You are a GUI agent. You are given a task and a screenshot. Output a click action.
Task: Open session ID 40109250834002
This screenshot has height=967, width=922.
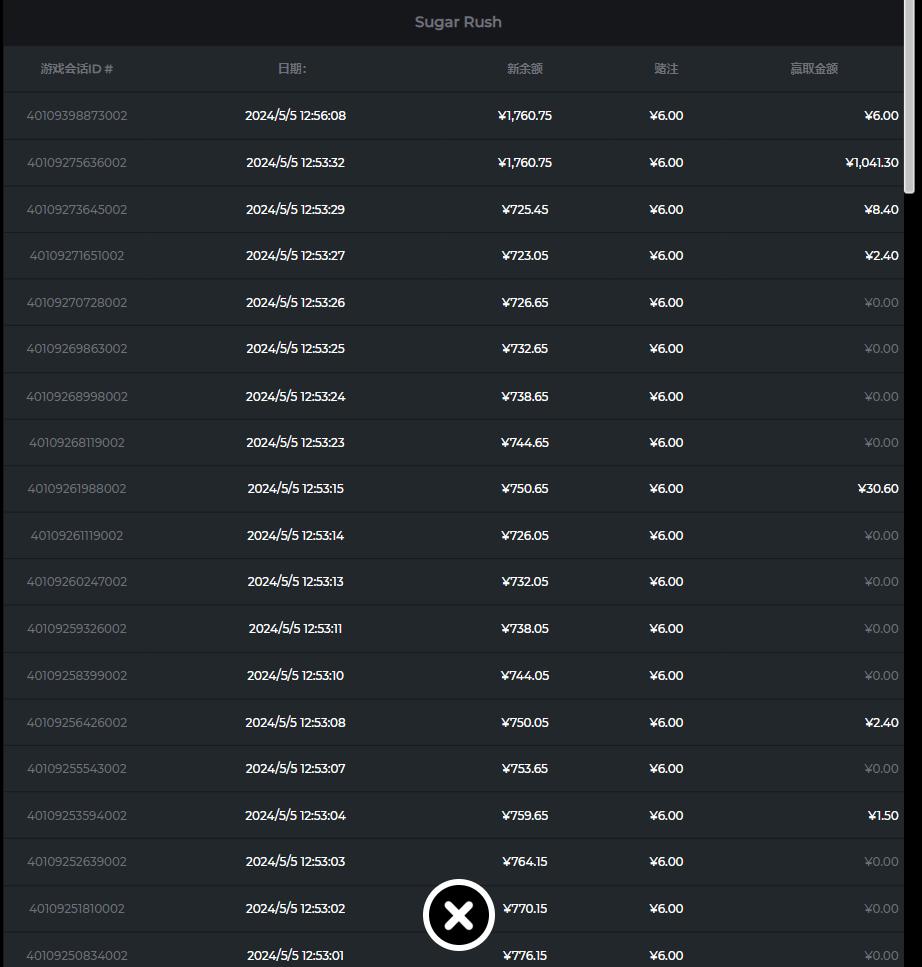pos(77,955)
